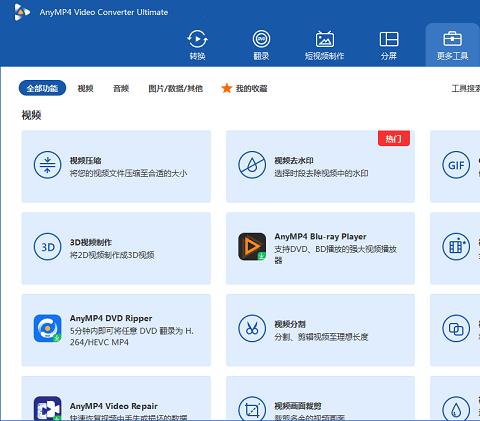Switch to the 翻录 (Rip) tab

coord(261,45)
